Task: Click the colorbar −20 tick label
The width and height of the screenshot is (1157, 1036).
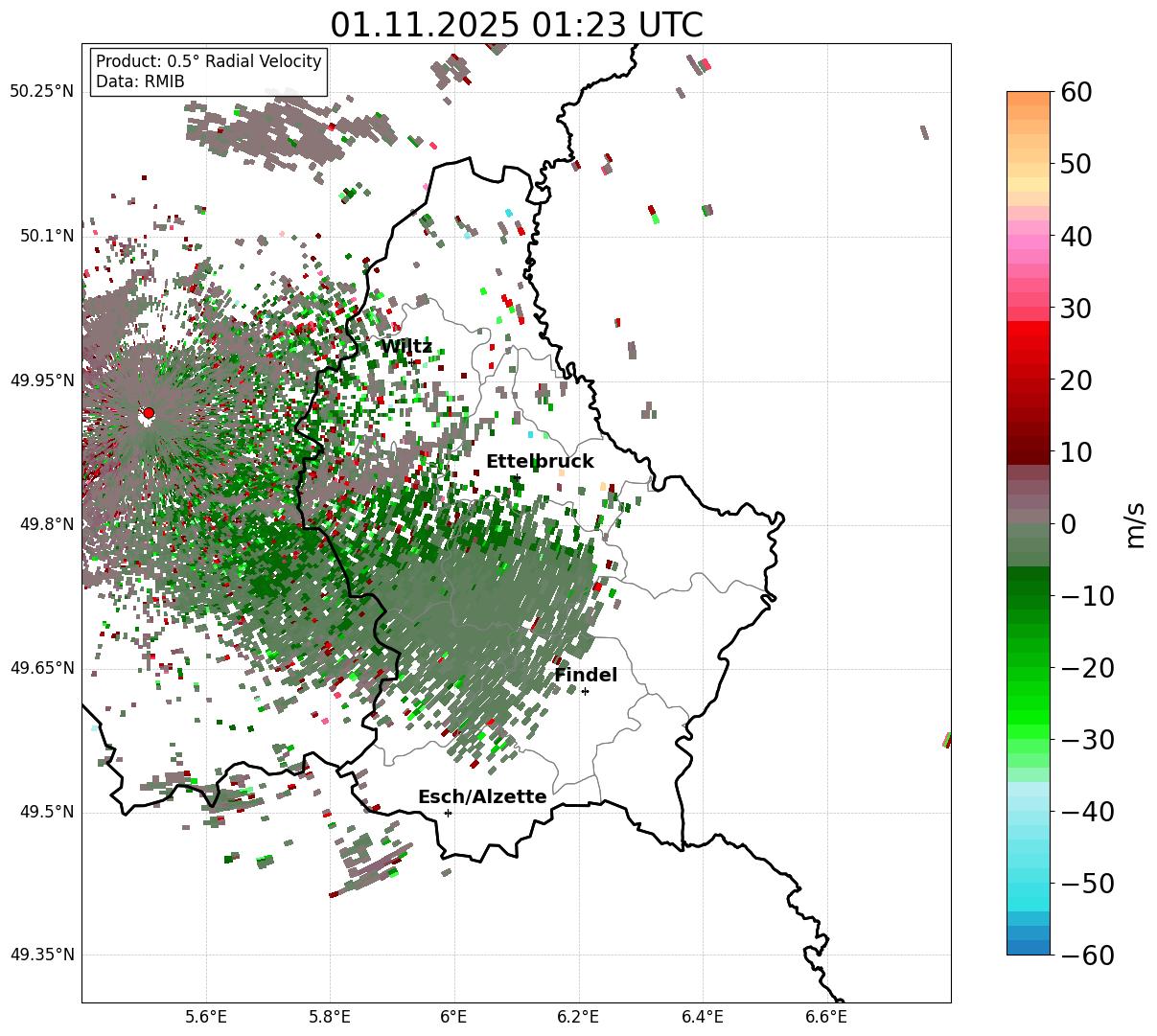Action: coord(1087,667)
